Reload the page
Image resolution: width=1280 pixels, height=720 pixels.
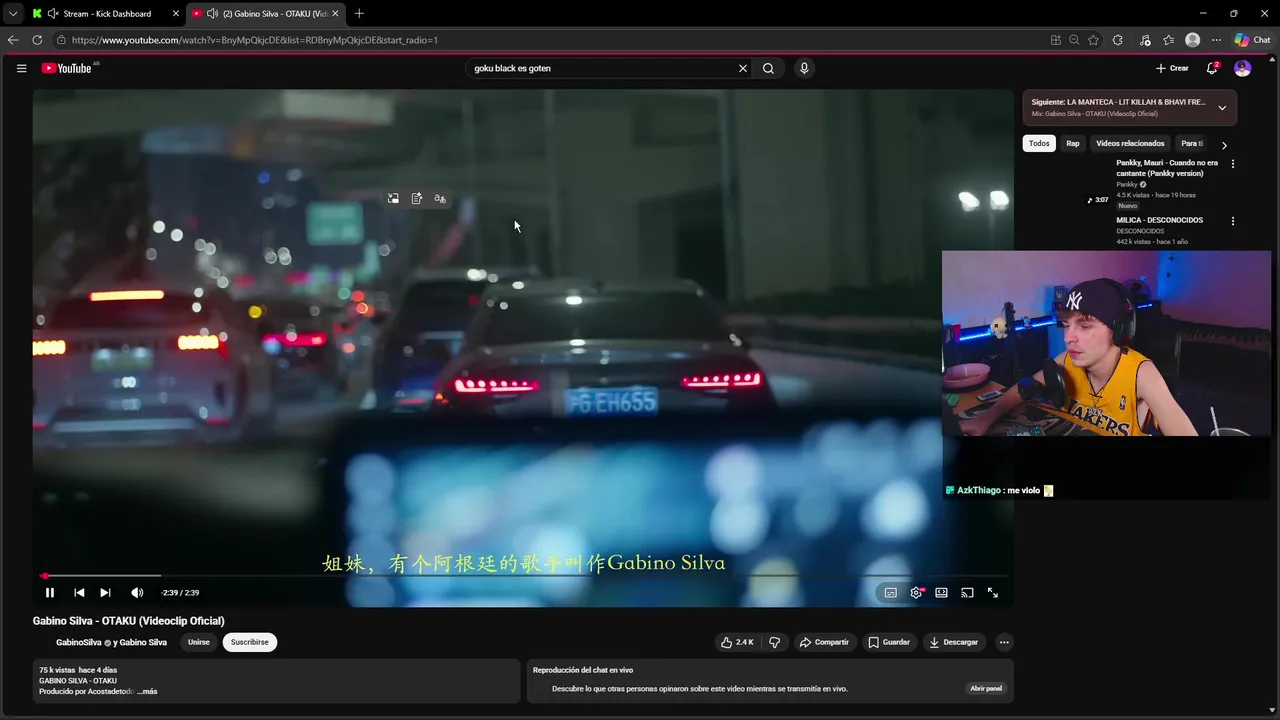pyautogui.click(x=37, y=40)
